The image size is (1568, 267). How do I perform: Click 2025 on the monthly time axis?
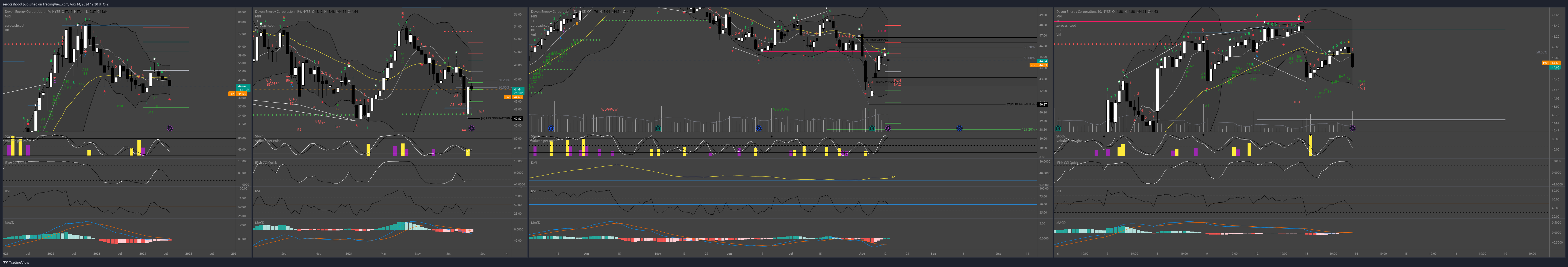coord(188,254)
